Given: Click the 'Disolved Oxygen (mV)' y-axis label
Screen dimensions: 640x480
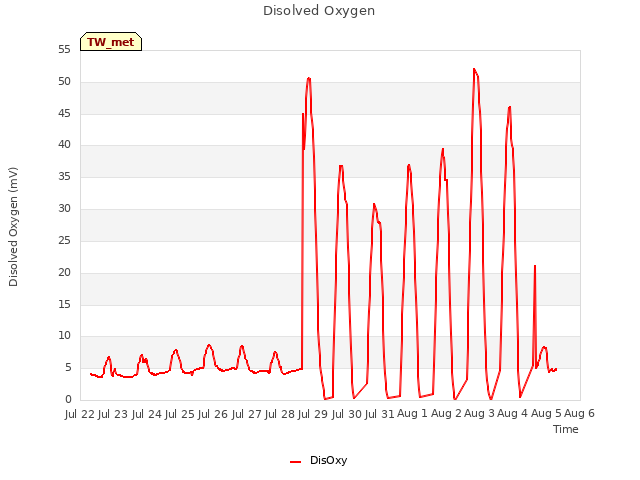Looking at the screenshot, I should click(13, 227).
